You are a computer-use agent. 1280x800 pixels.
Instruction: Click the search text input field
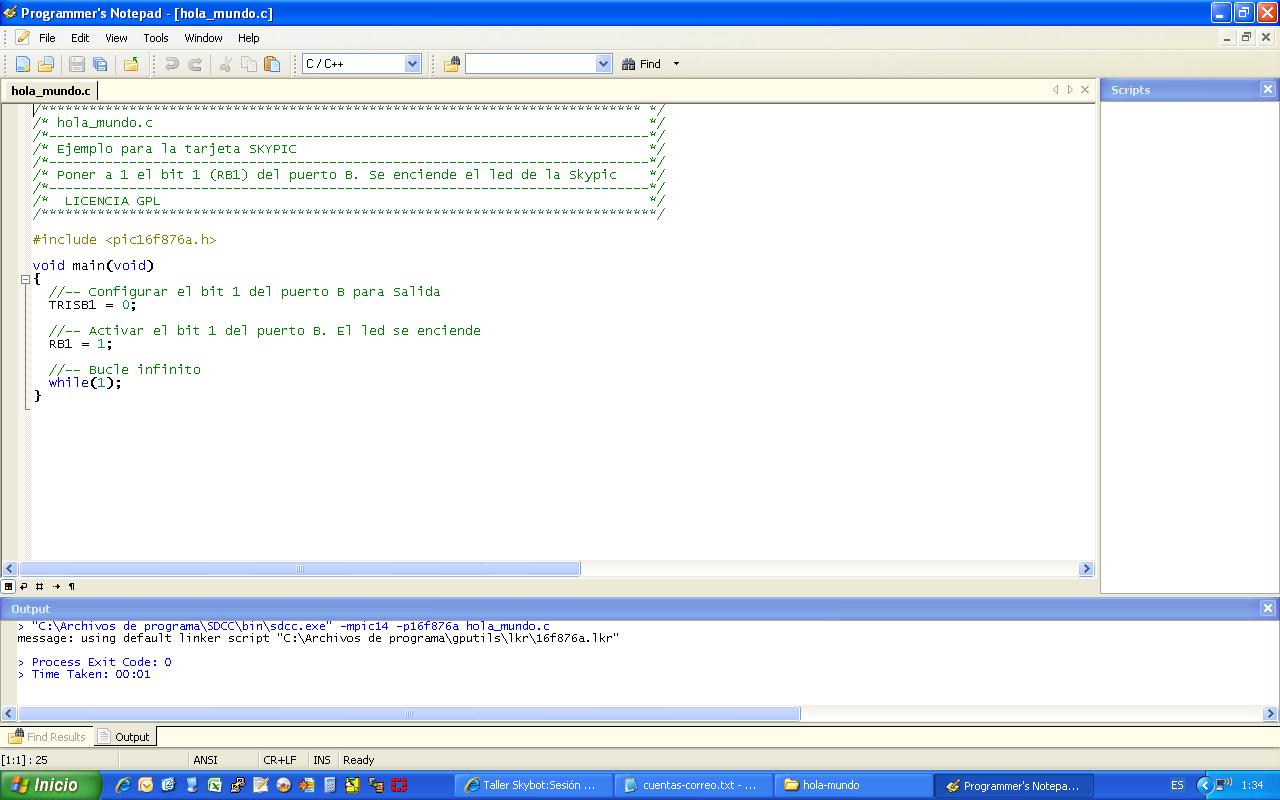coord(530,64)
